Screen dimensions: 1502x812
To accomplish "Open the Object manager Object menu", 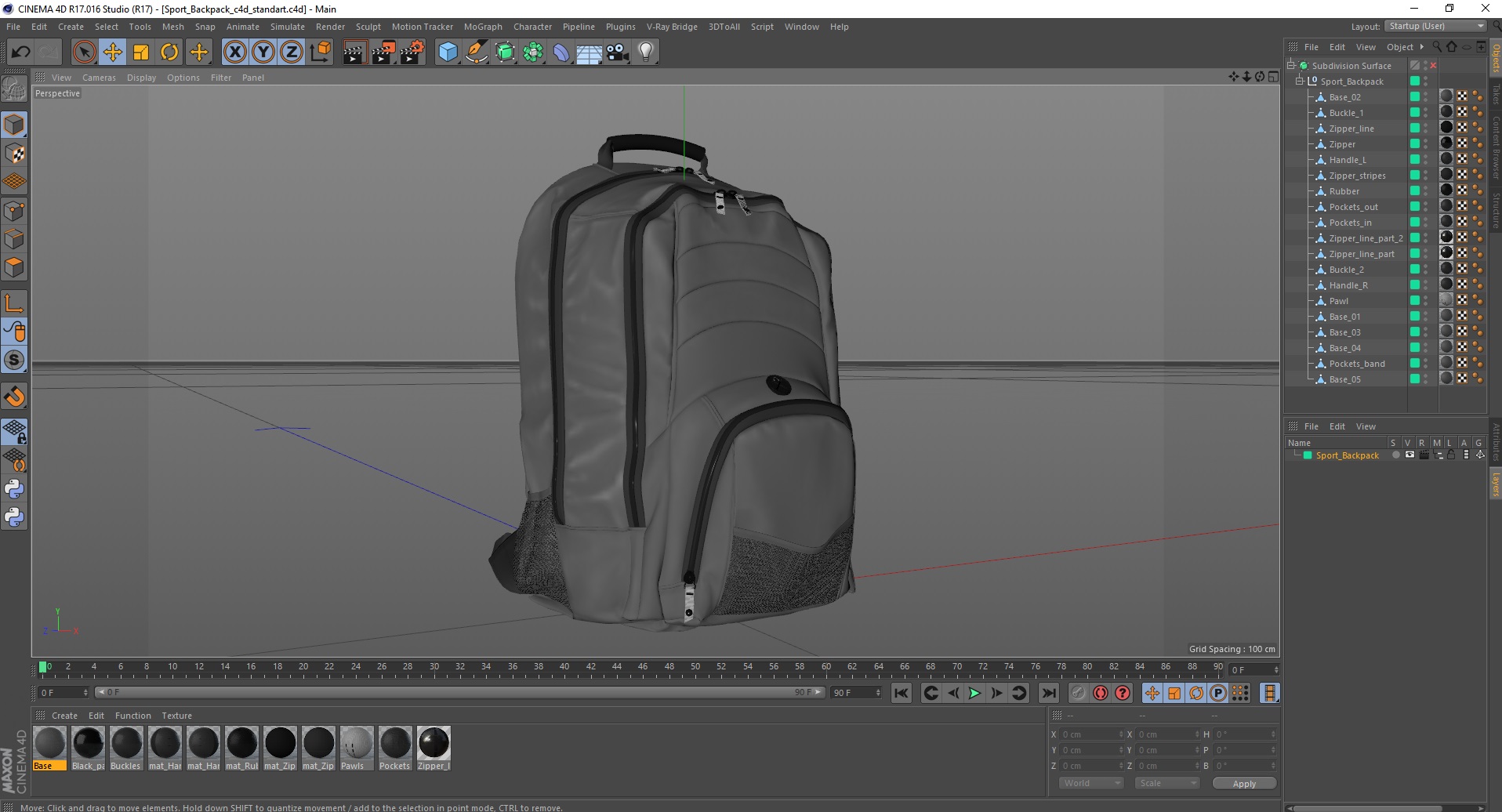I will 1400,47.
